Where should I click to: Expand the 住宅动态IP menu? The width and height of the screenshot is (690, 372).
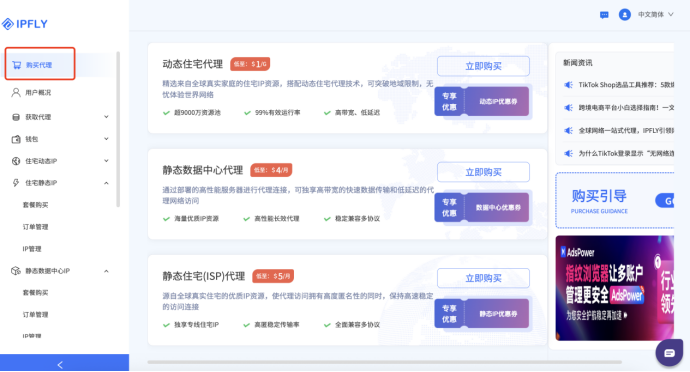tap(59, 161)
